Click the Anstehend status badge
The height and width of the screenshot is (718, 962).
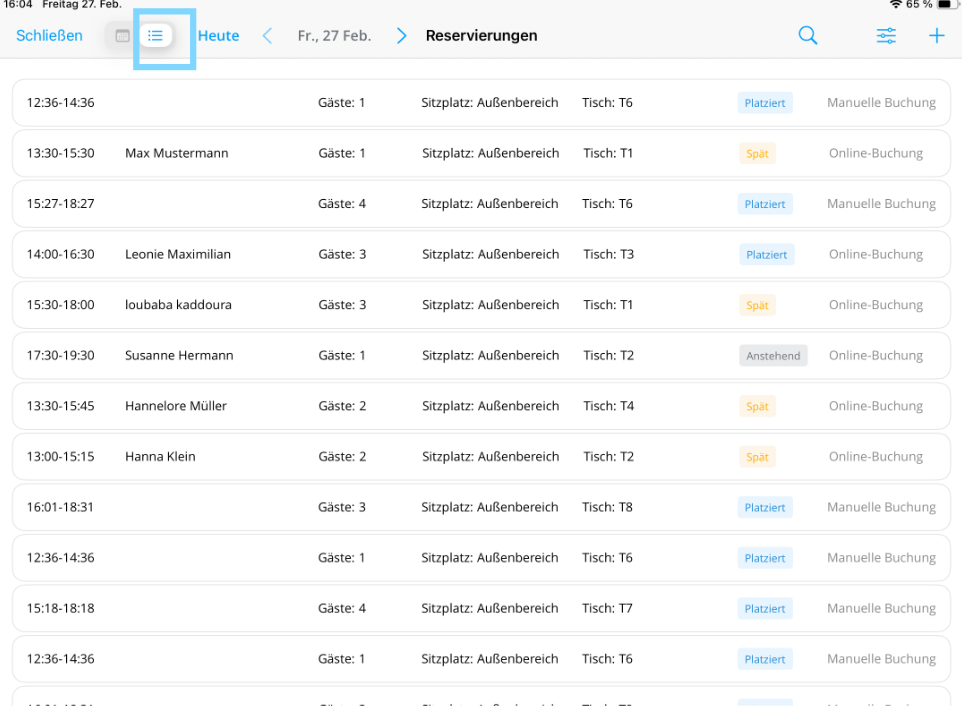click(773, 356)
